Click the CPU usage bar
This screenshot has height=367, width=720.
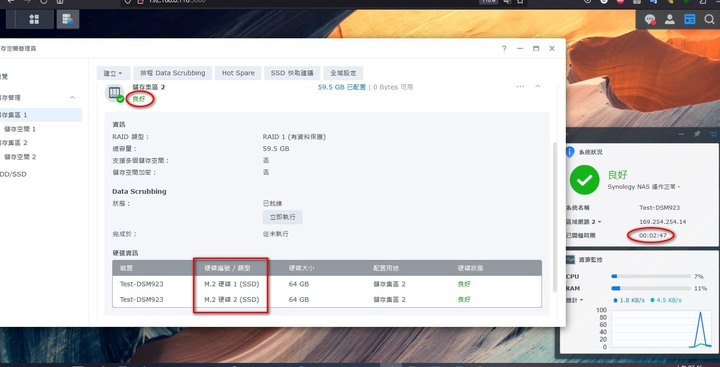click(x=651, y=277)
